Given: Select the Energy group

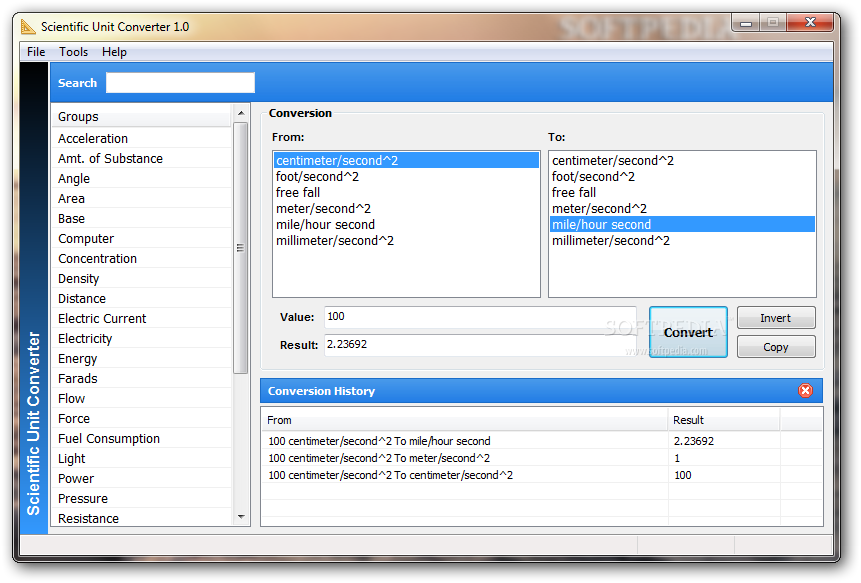Looking at the screenshot, I should 142,359.
